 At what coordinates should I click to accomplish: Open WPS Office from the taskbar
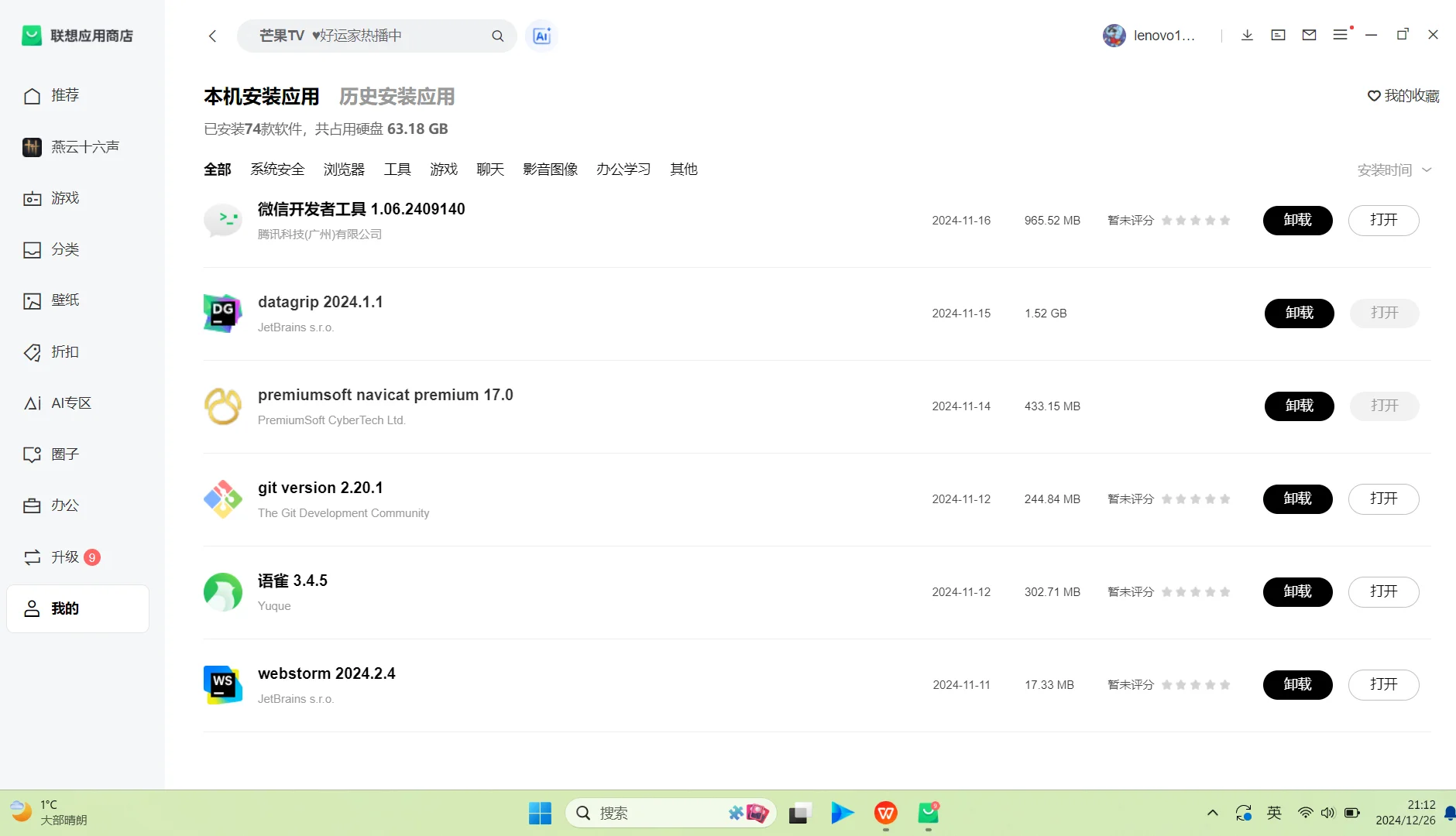click(886, 814)
